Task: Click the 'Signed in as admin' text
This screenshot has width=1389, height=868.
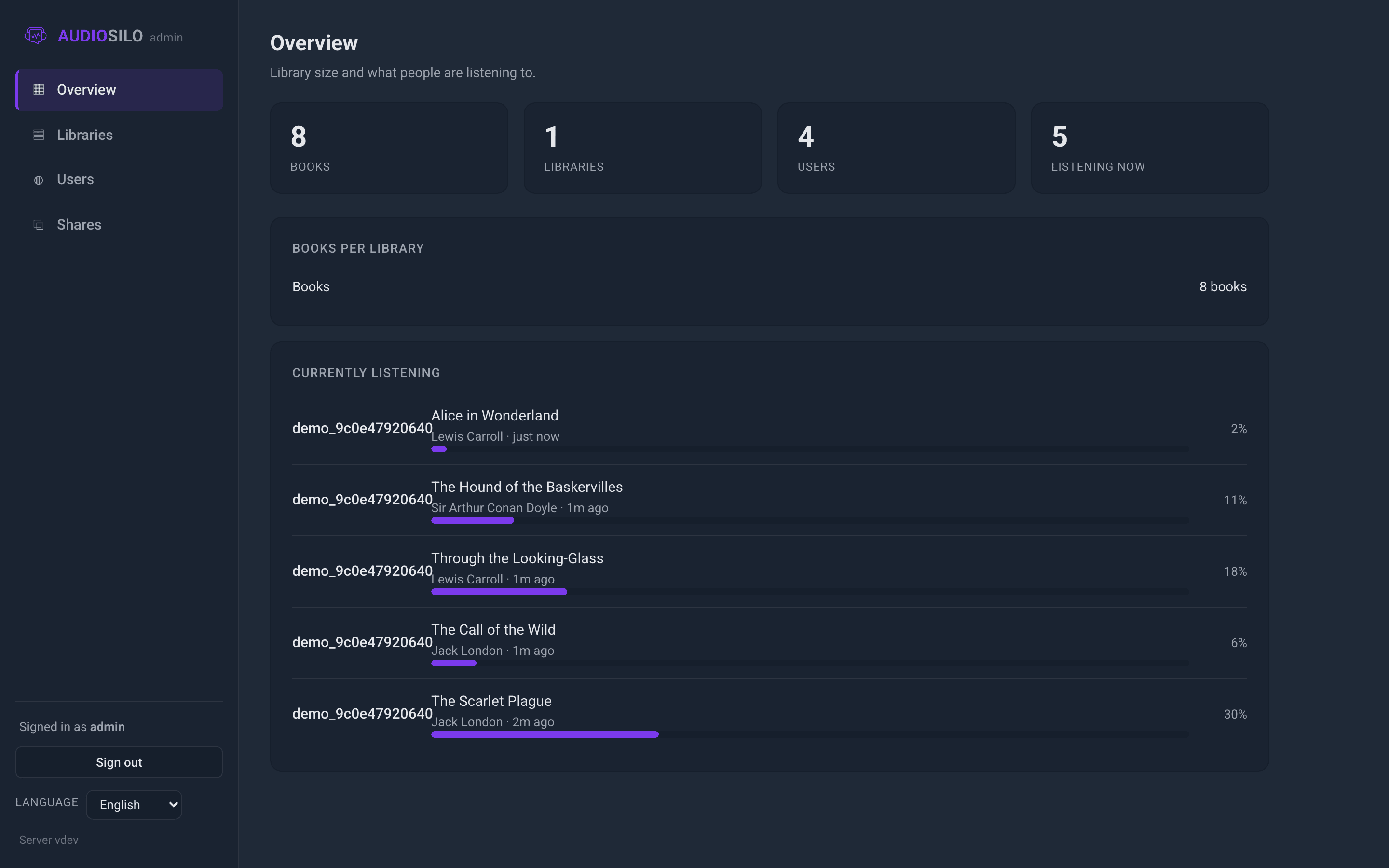Action: coord(72,727)
